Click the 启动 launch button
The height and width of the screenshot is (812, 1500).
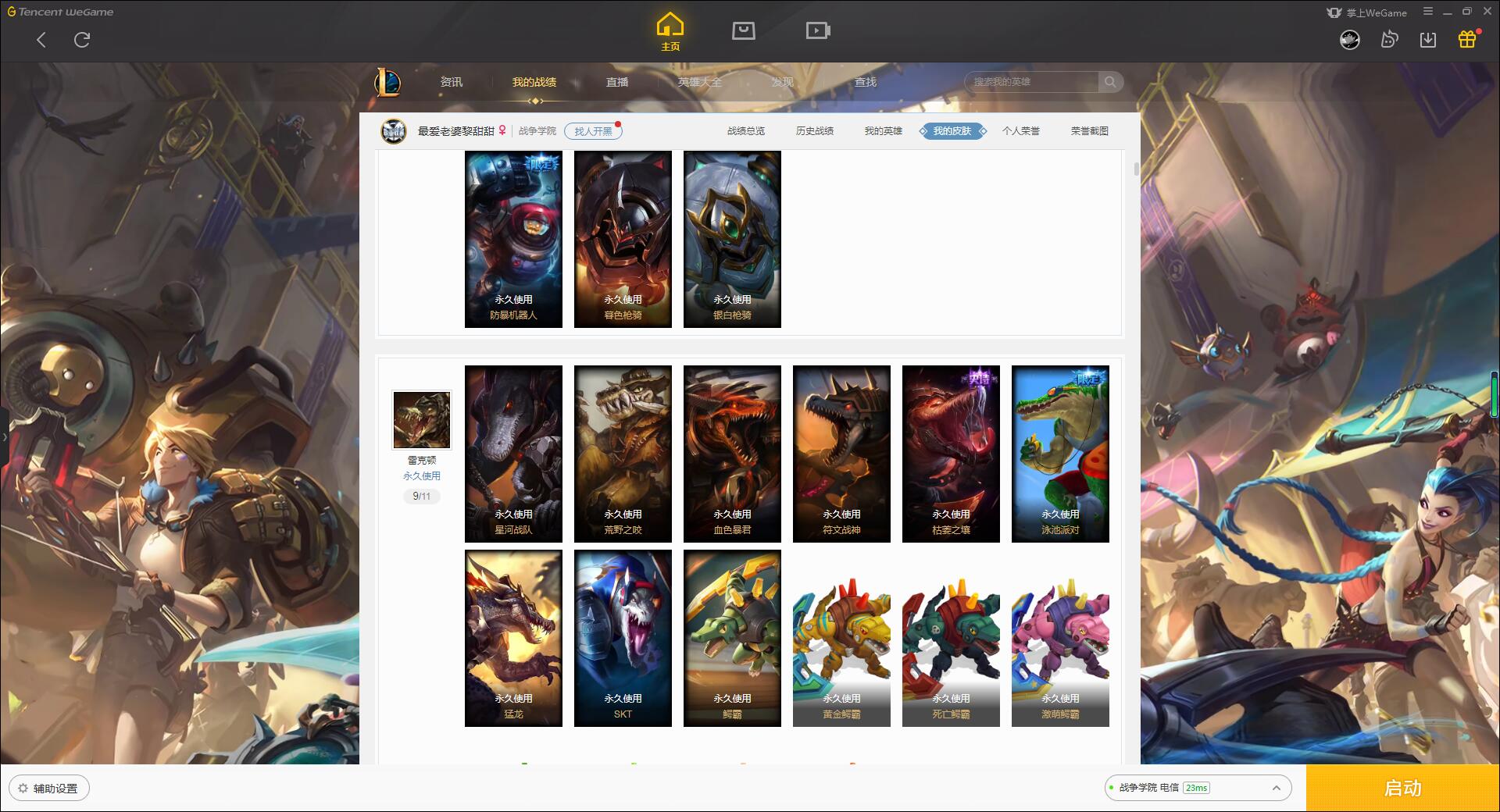tap(1402, 789)
